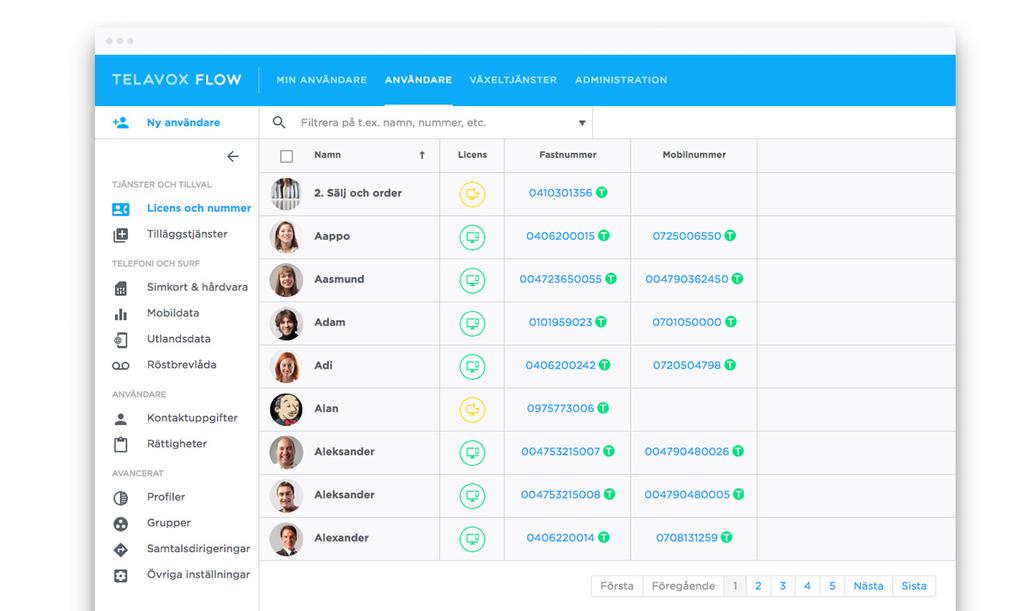Screen dimensions: 1024x611
Task: Go to page 3 of the user list
Action: coord(783,586)
